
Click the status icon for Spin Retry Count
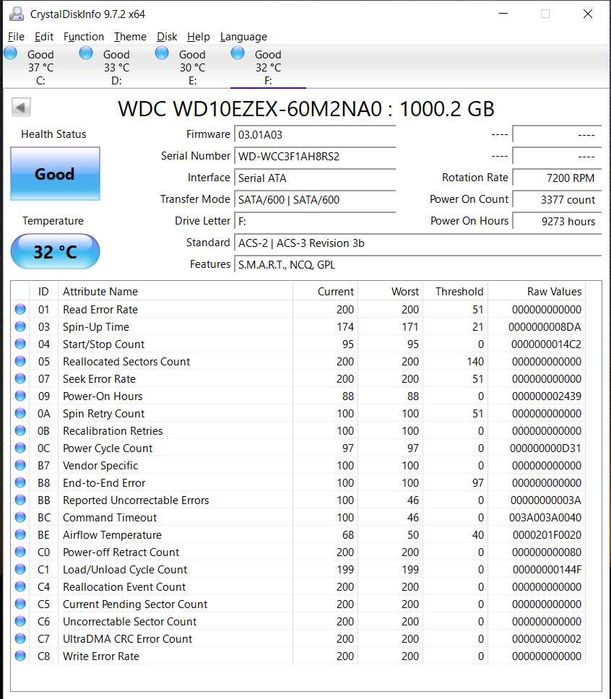(x=20, y=413)
